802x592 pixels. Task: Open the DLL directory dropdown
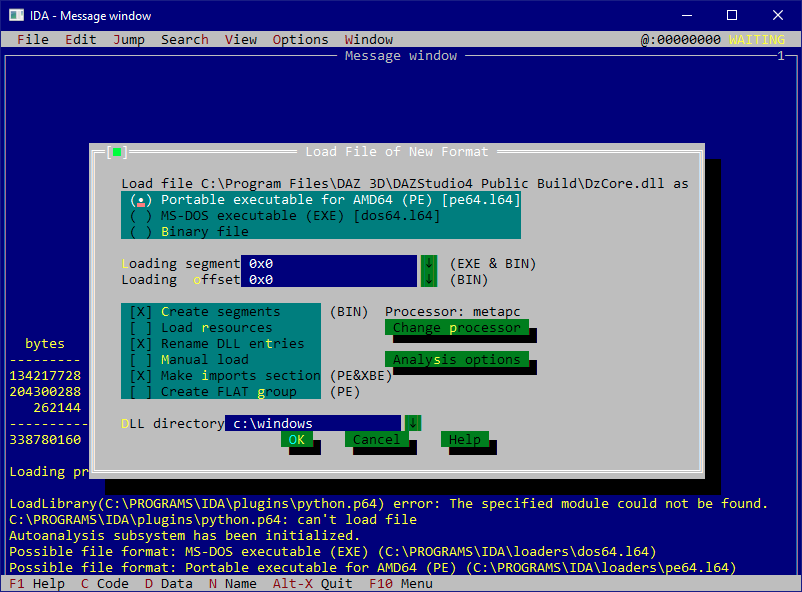412,423
